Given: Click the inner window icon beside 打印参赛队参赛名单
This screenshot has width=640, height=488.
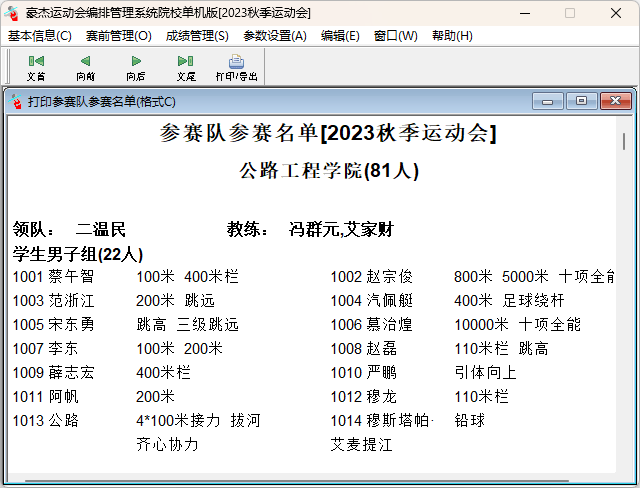Looking at the screenshot, I should pyautogui.click(x=16, y=102).
